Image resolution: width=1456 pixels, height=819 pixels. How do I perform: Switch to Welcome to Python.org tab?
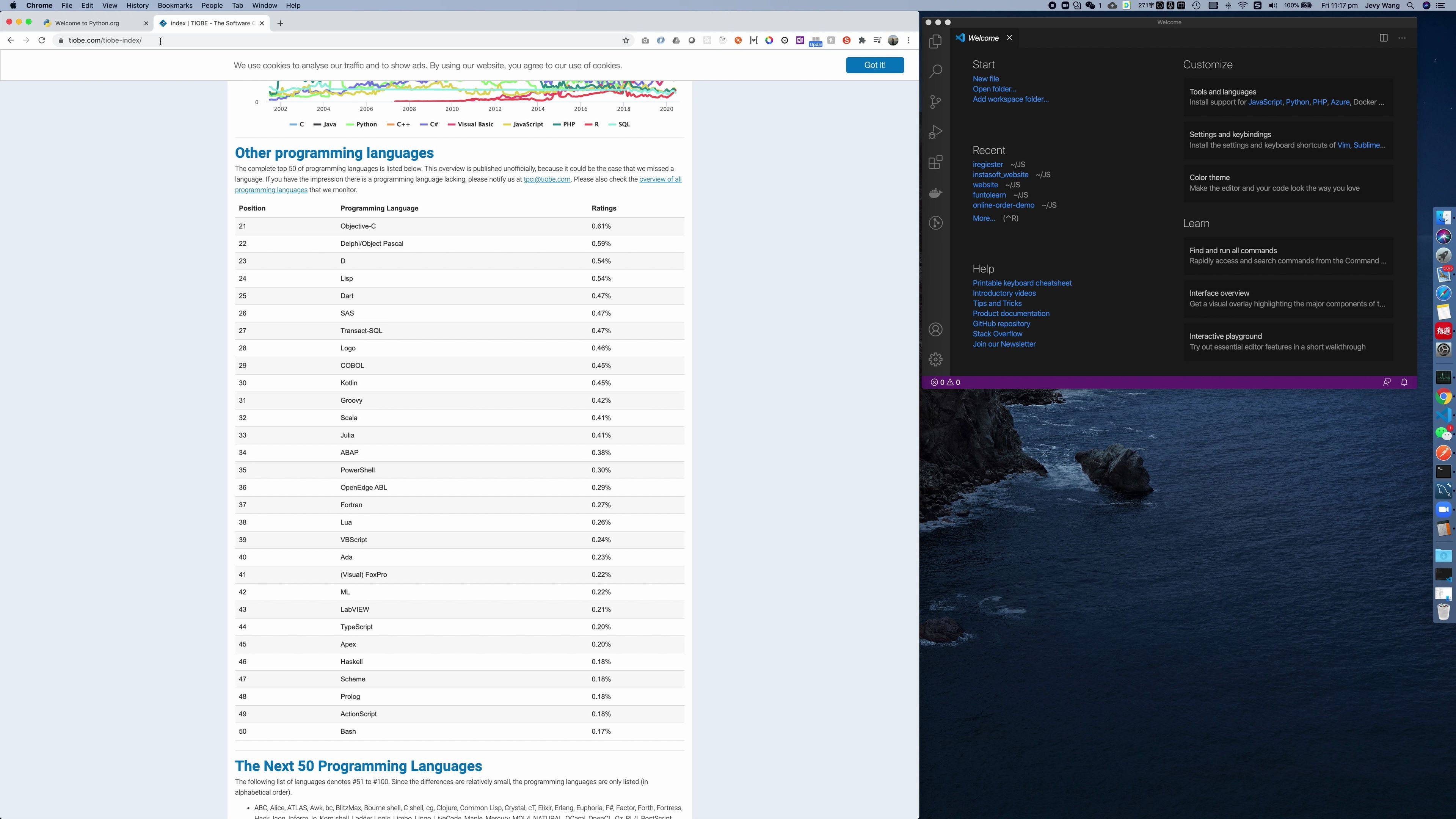pyautogui.click(x=88, y=23)
